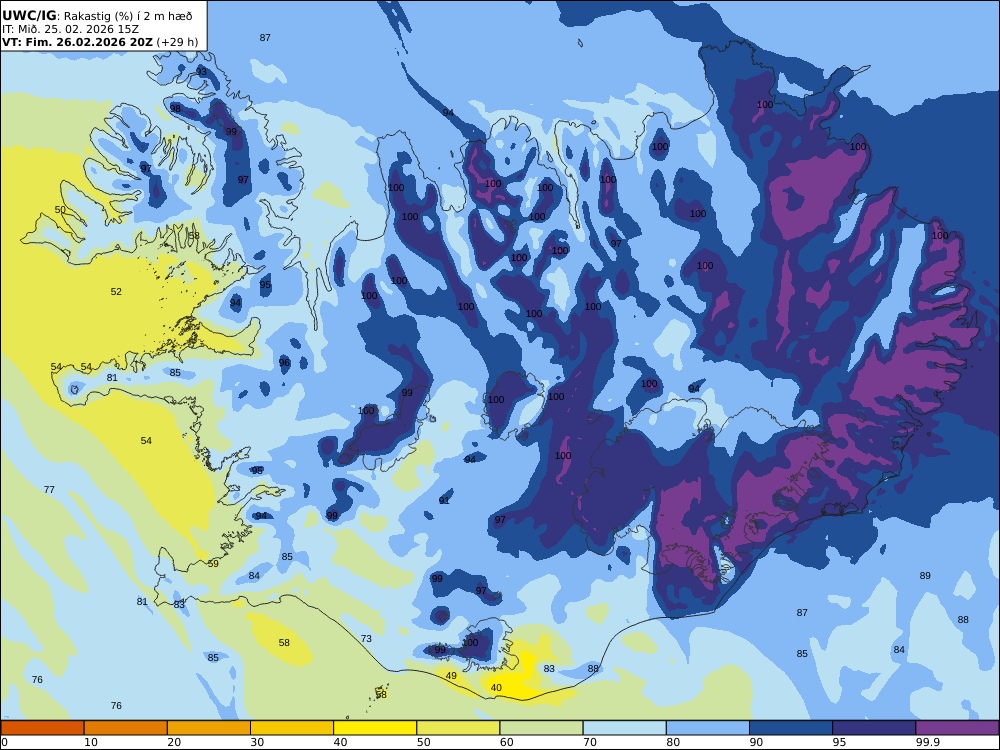Viewport: 1000px width, 750px height.
Task: Click the dark blue 90–95 legend swatch
Action: point(791,728)
